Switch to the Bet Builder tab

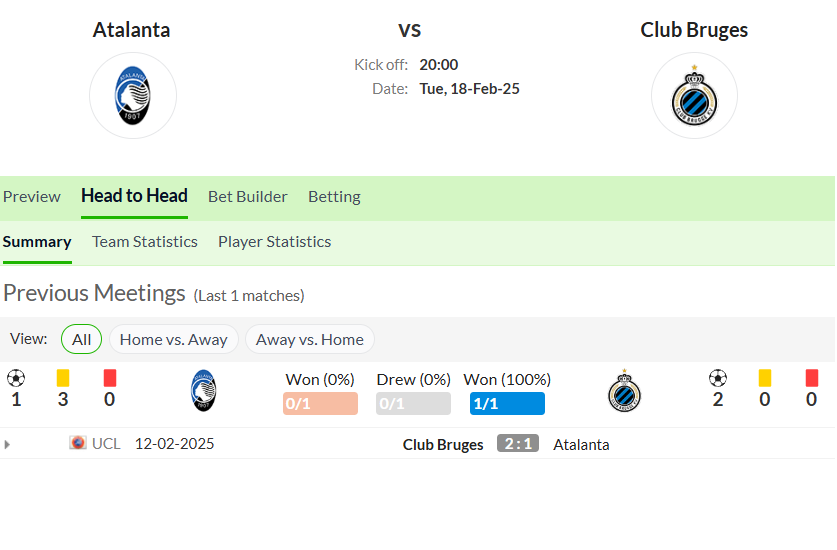click(x=248, y=197)
